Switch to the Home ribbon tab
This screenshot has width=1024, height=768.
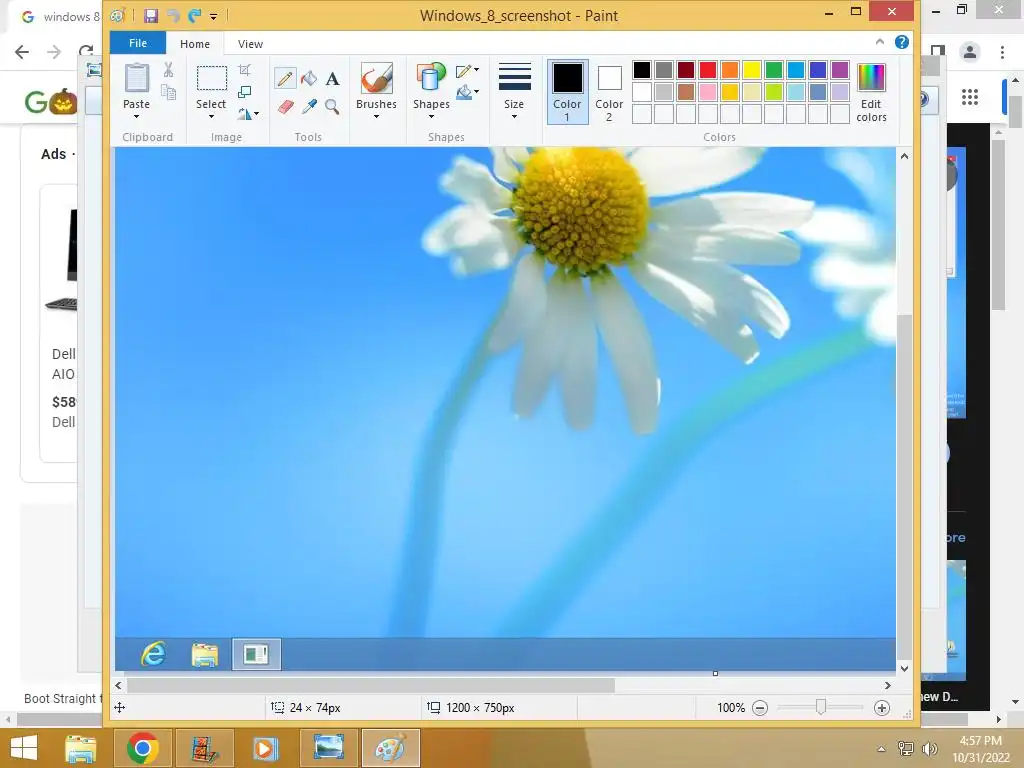[x=195, y=44]
